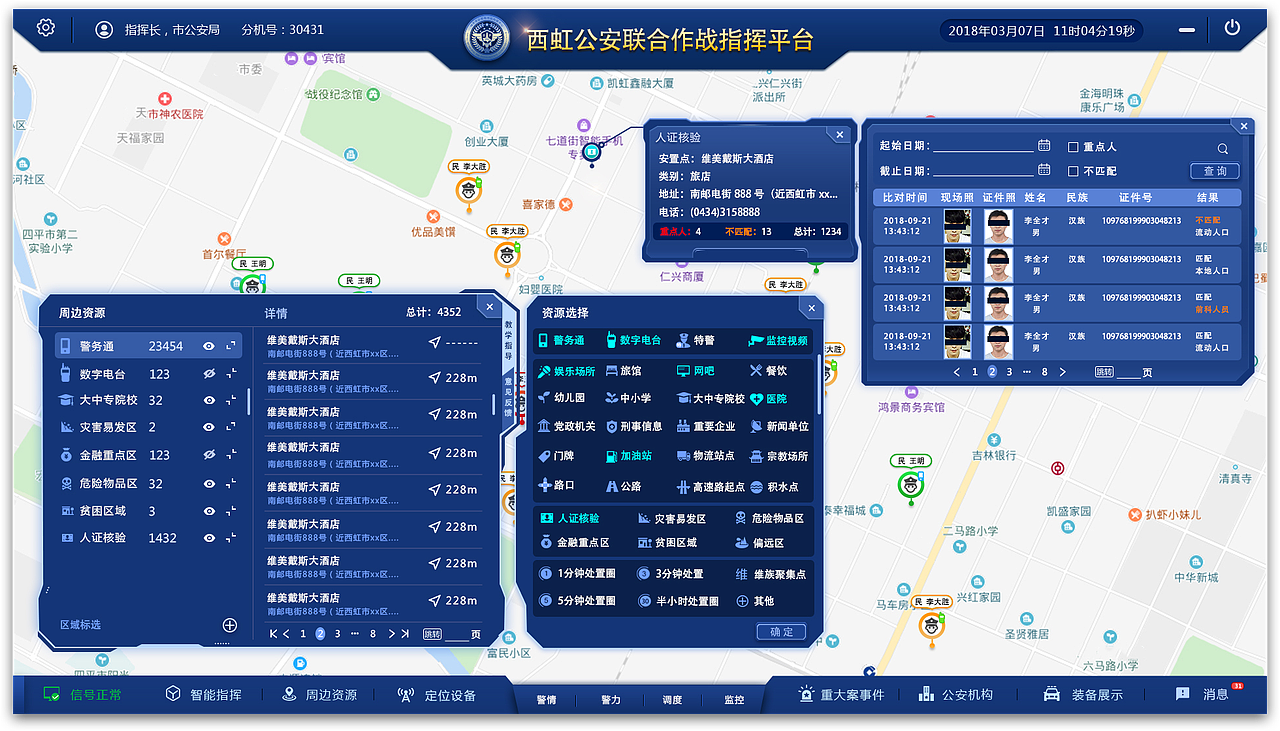Hide 人证核验 using its eye toggle
Image resolution: width=1280 pixels, height=731 pixels.
point(208,538)
